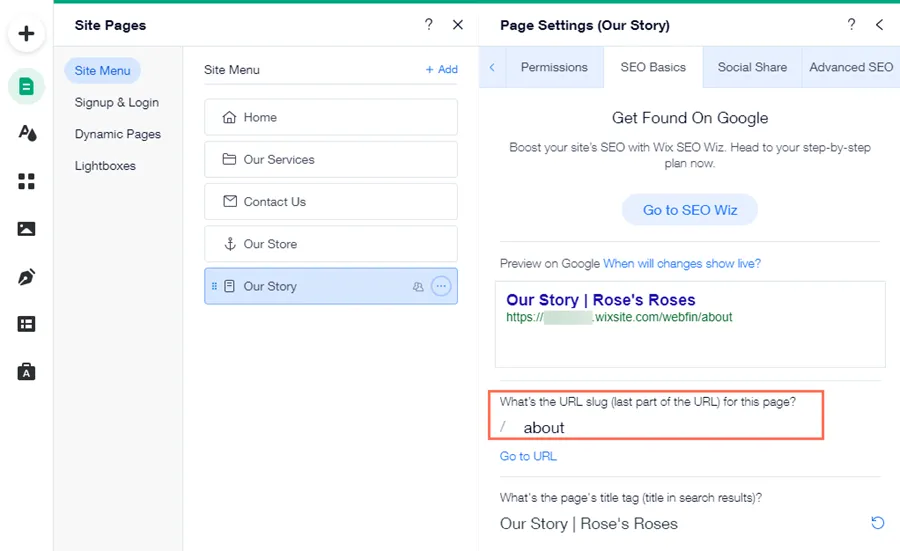Select the Our Story page row

331,286
